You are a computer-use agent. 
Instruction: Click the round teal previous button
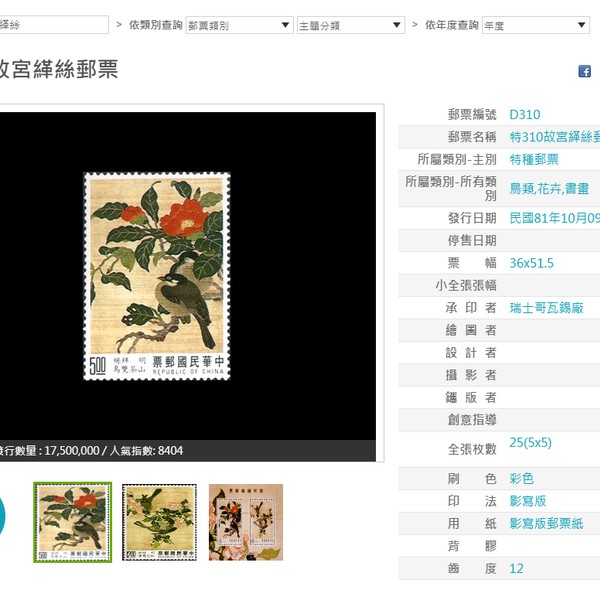2,515
